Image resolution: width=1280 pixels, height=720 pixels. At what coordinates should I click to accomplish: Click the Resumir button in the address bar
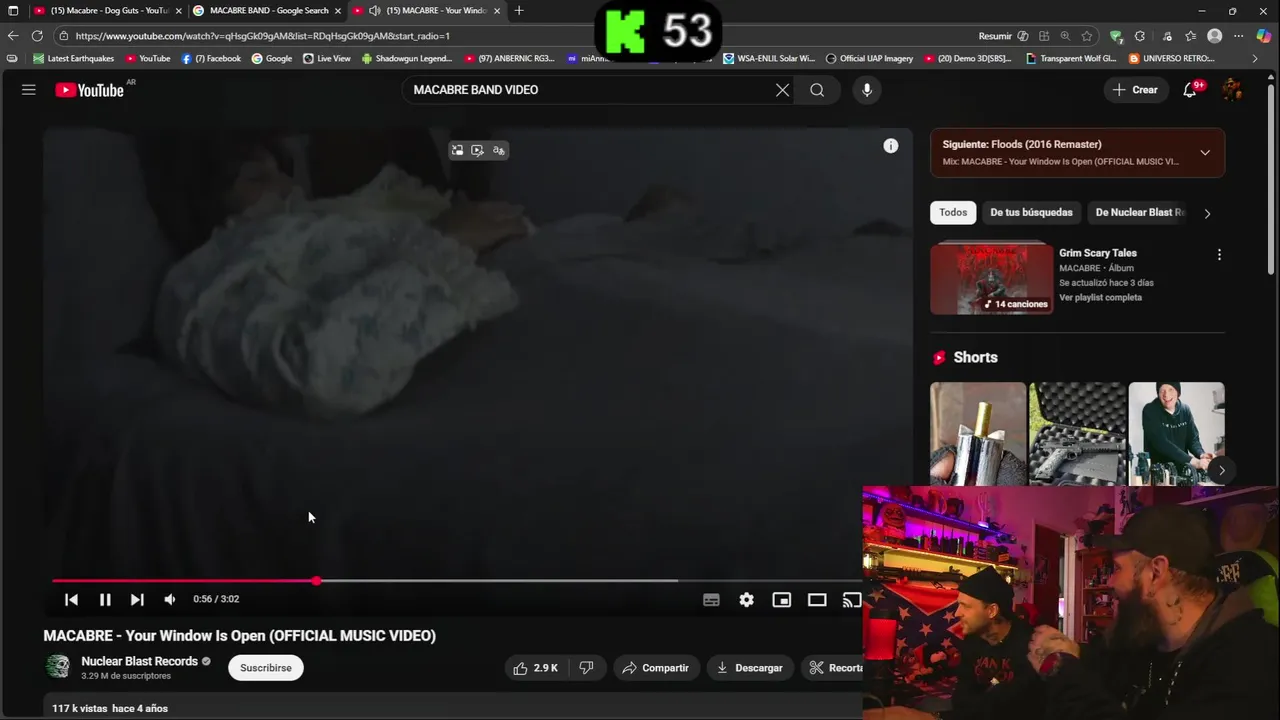(x=1002, y=36)
